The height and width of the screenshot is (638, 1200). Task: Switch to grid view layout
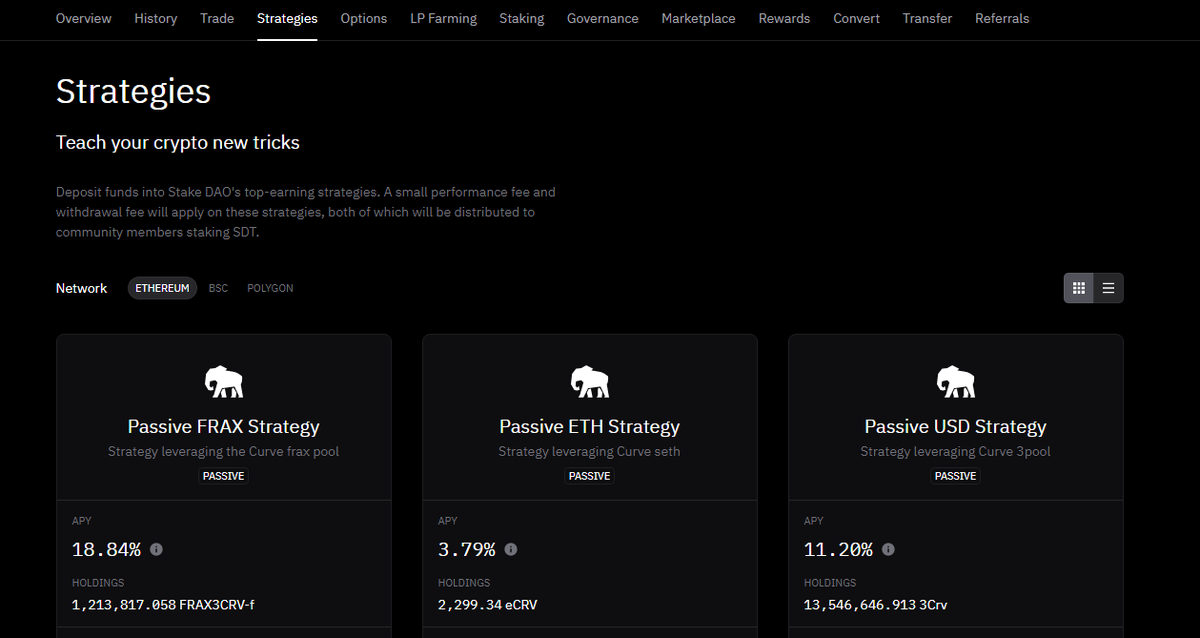[x=1079, y=288]
